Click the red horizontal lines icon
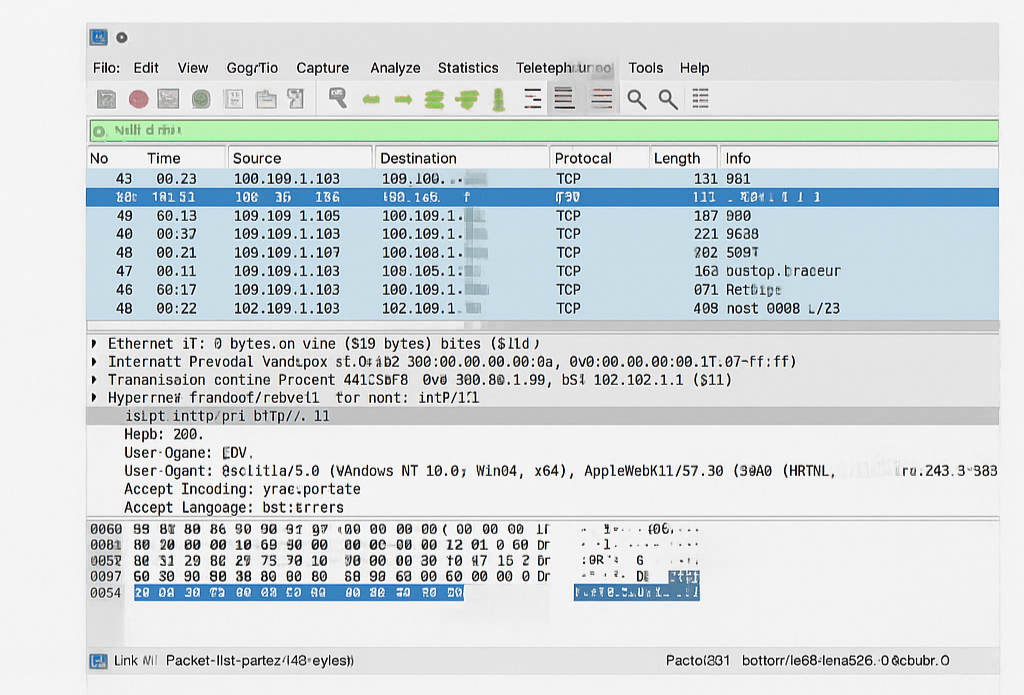This screenshot has height=695, width=1024. coord(601,99)
